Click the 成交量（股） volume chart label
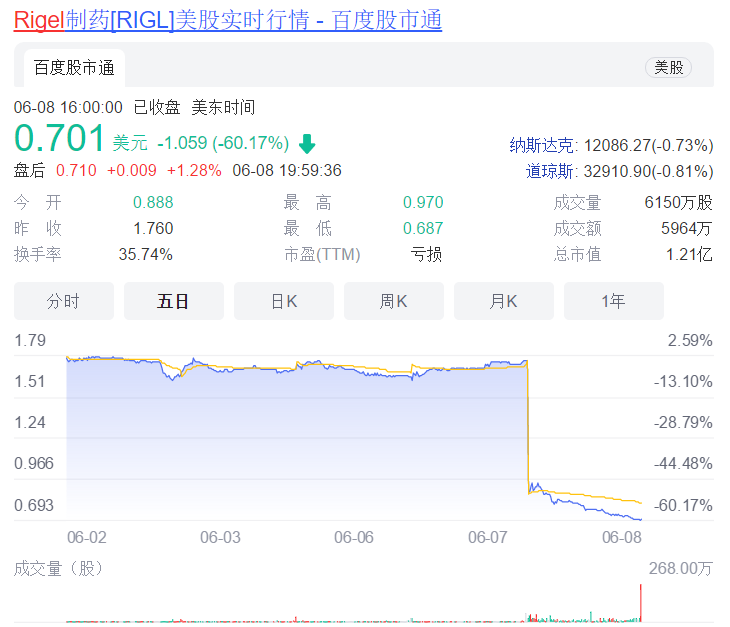Screen dimensions: 730x627 point(58,569)
